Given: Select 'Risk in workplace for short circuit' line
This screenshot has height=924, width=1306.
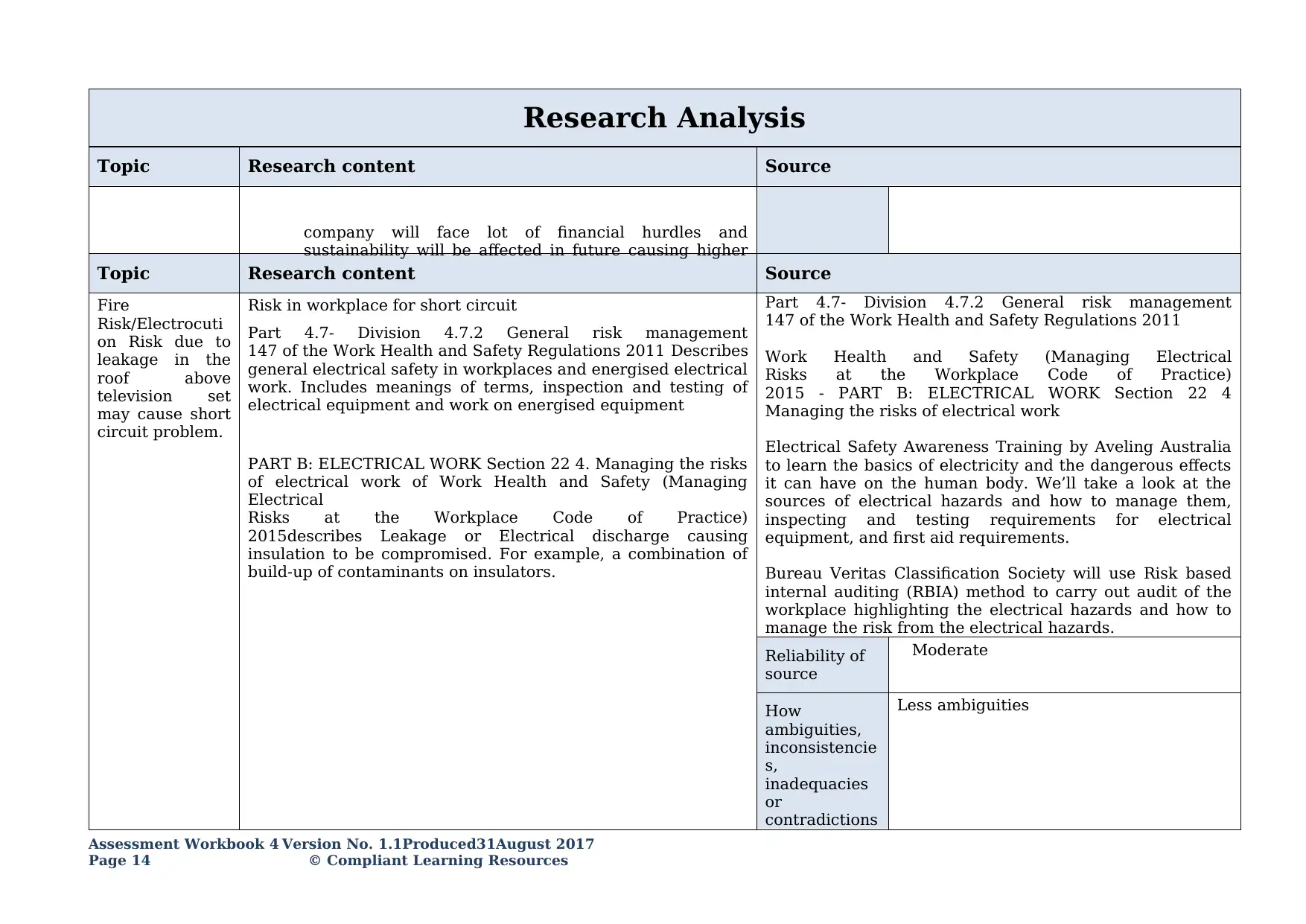Looking at the screenshot, I should pyautogui.click(x=382, y=305).
